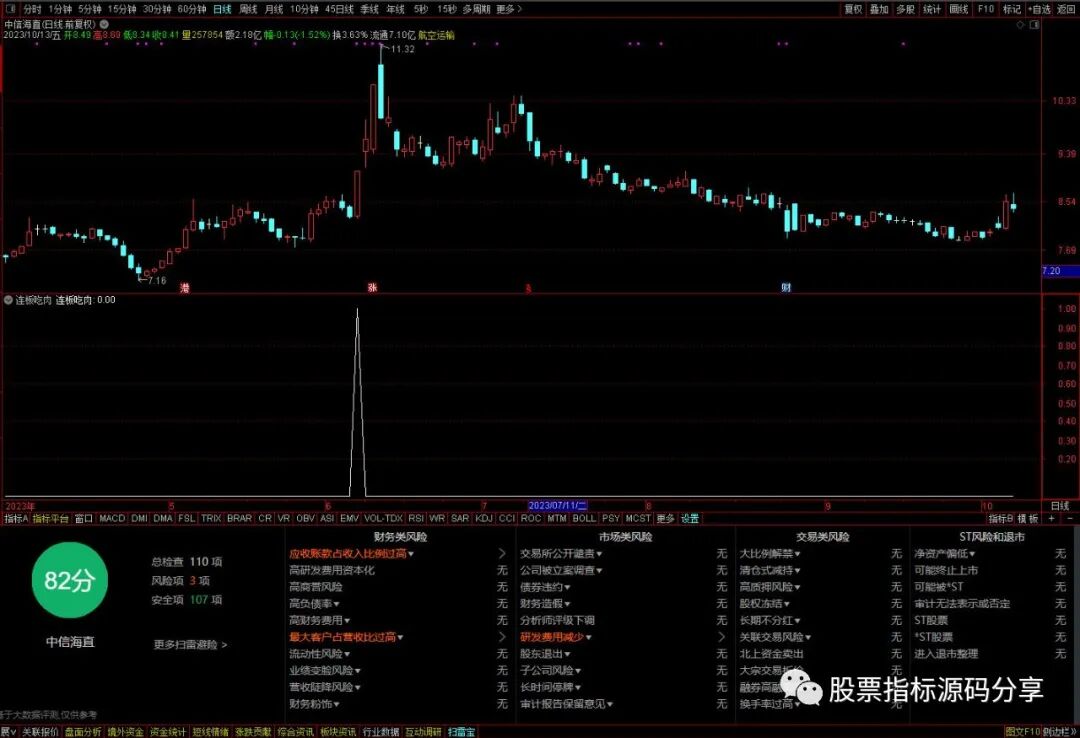Viewport: 1080px width, 738px height.
Task: Click the 窗口 button in indicator bar
Action: coord(83,518)
